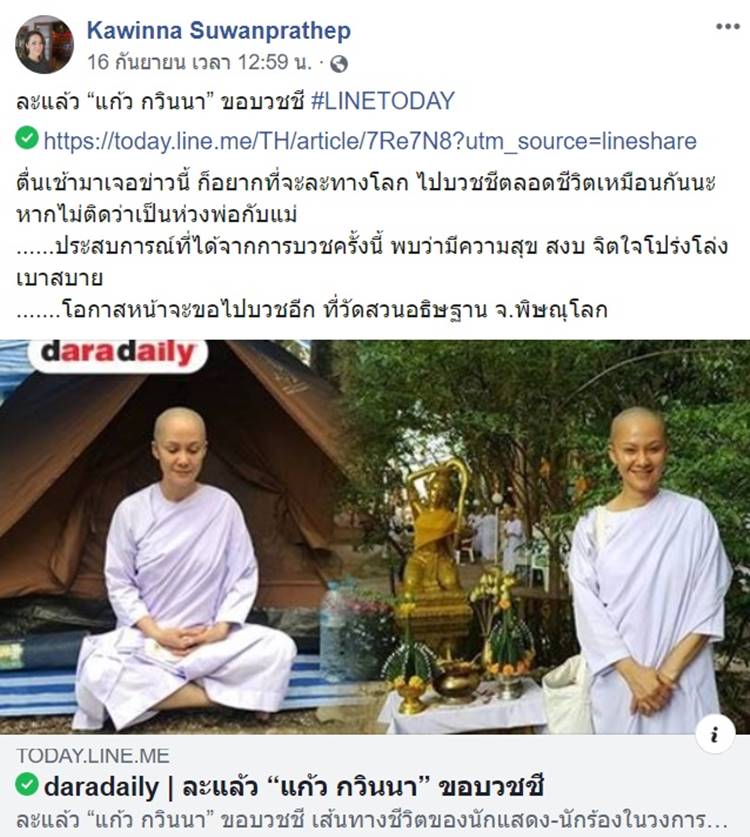The height and width of the screenshot is (837, 750).
Task: Click the TODAY.LINE.ME source domain
Action: coord(93,756)
